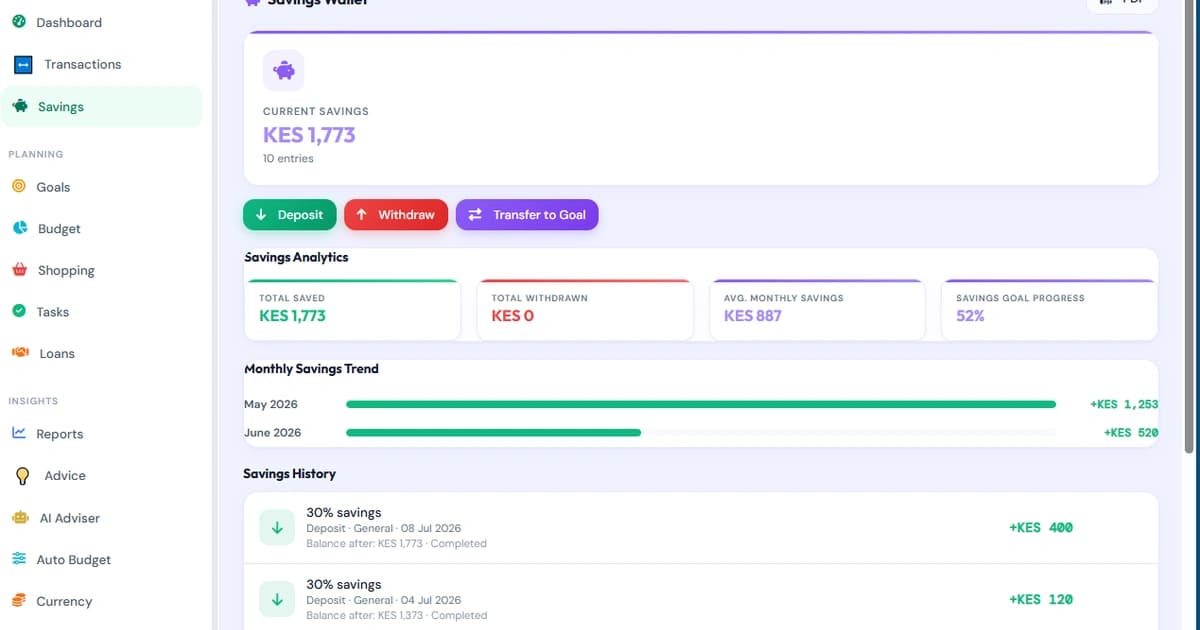Click the May 2026 savings trend bar
This screenshot has width=1200, height=630.
point(701,404)
